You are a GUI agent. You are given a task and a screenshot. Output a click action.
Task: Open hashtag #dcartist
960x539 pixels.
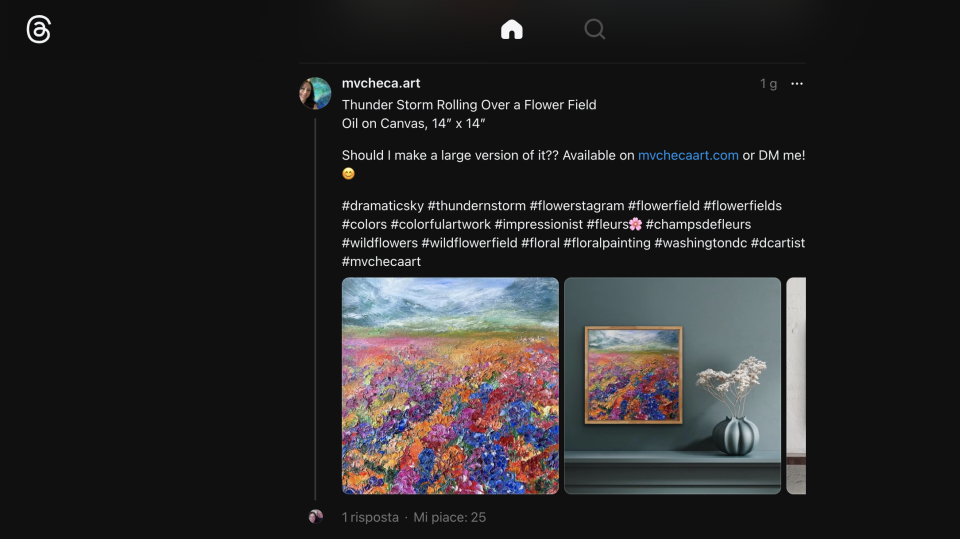click(778, 243)
